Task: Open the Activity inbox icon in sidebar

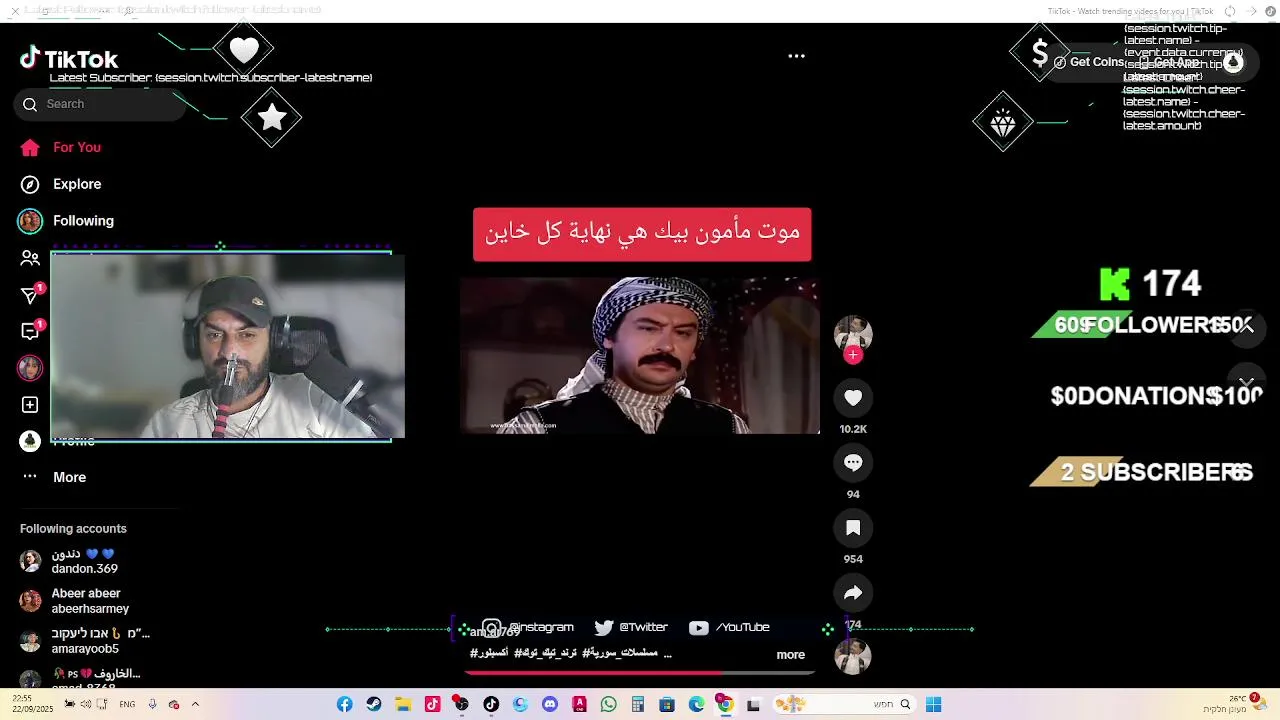Action: click(x=30, y=331)
